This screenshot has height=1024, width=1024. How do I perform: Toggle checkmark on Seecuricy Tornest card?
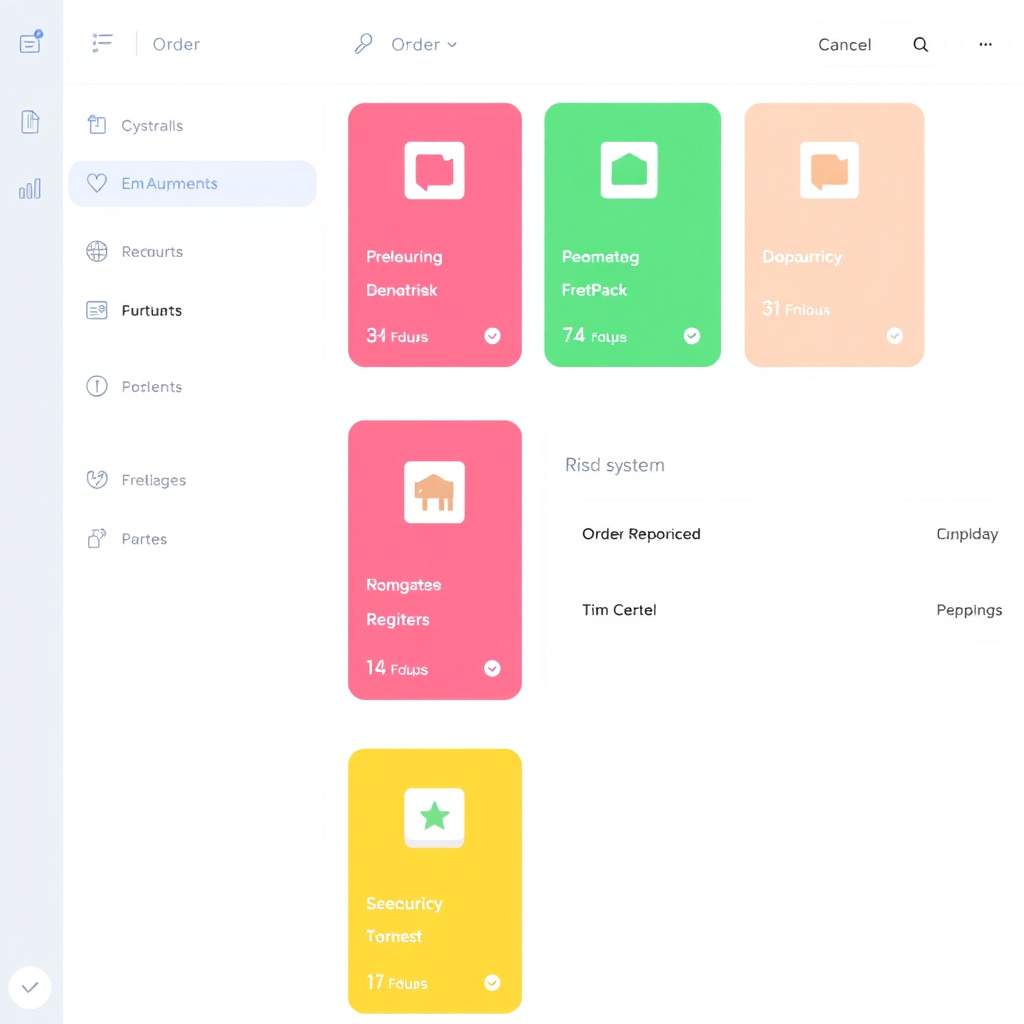point(492,983)
